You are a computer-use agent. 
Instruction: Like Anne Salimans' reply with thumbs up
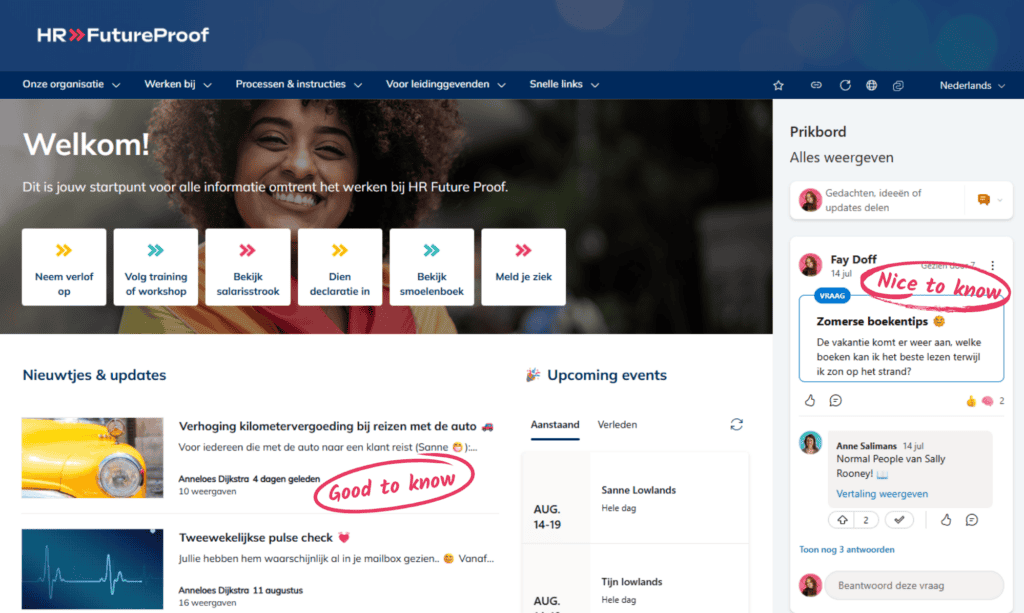(x=946, y=520)
